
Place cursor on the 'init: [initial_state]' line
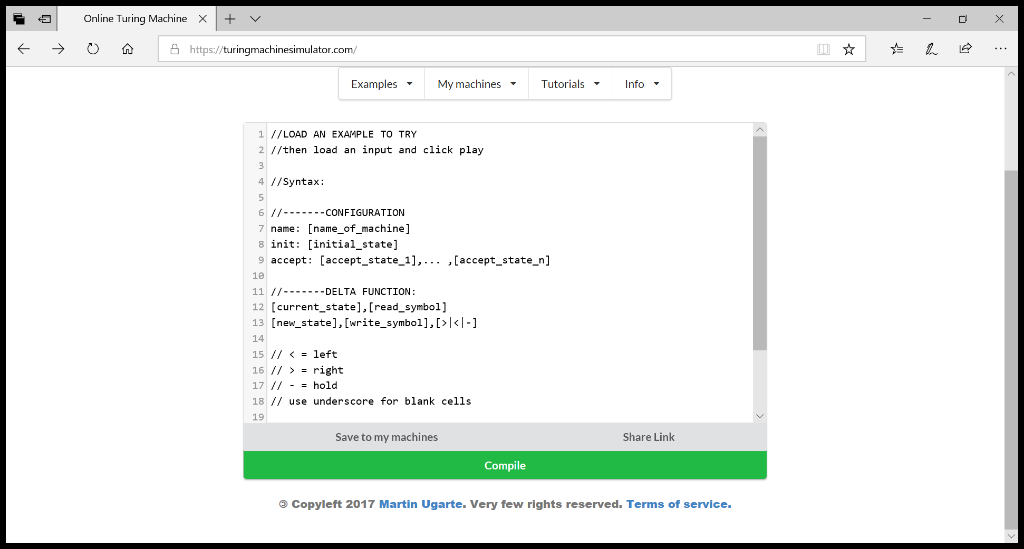coord(334,244)
